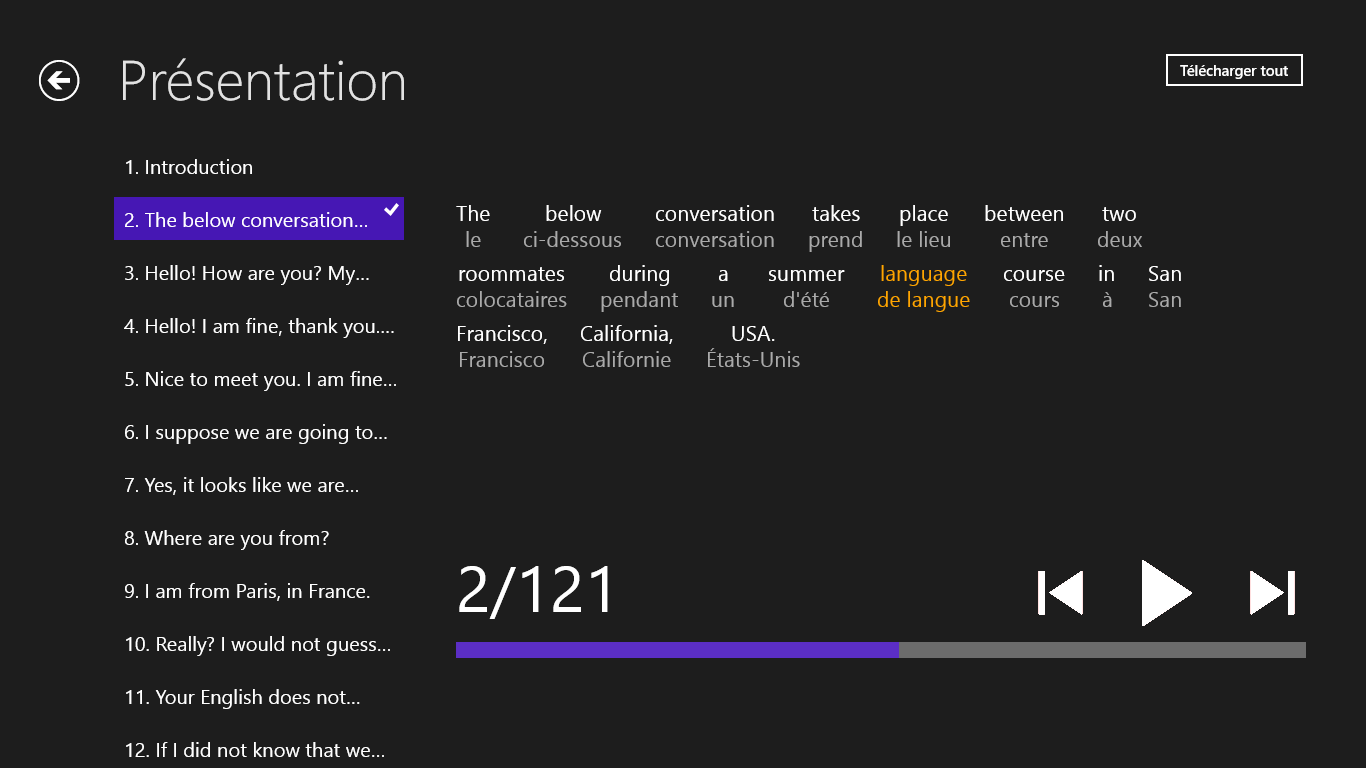The height and width of the screenshot is (768, 1366).
Task: Play the current sentence audio
Action: pyautogui.click(x=1166, y=593)
